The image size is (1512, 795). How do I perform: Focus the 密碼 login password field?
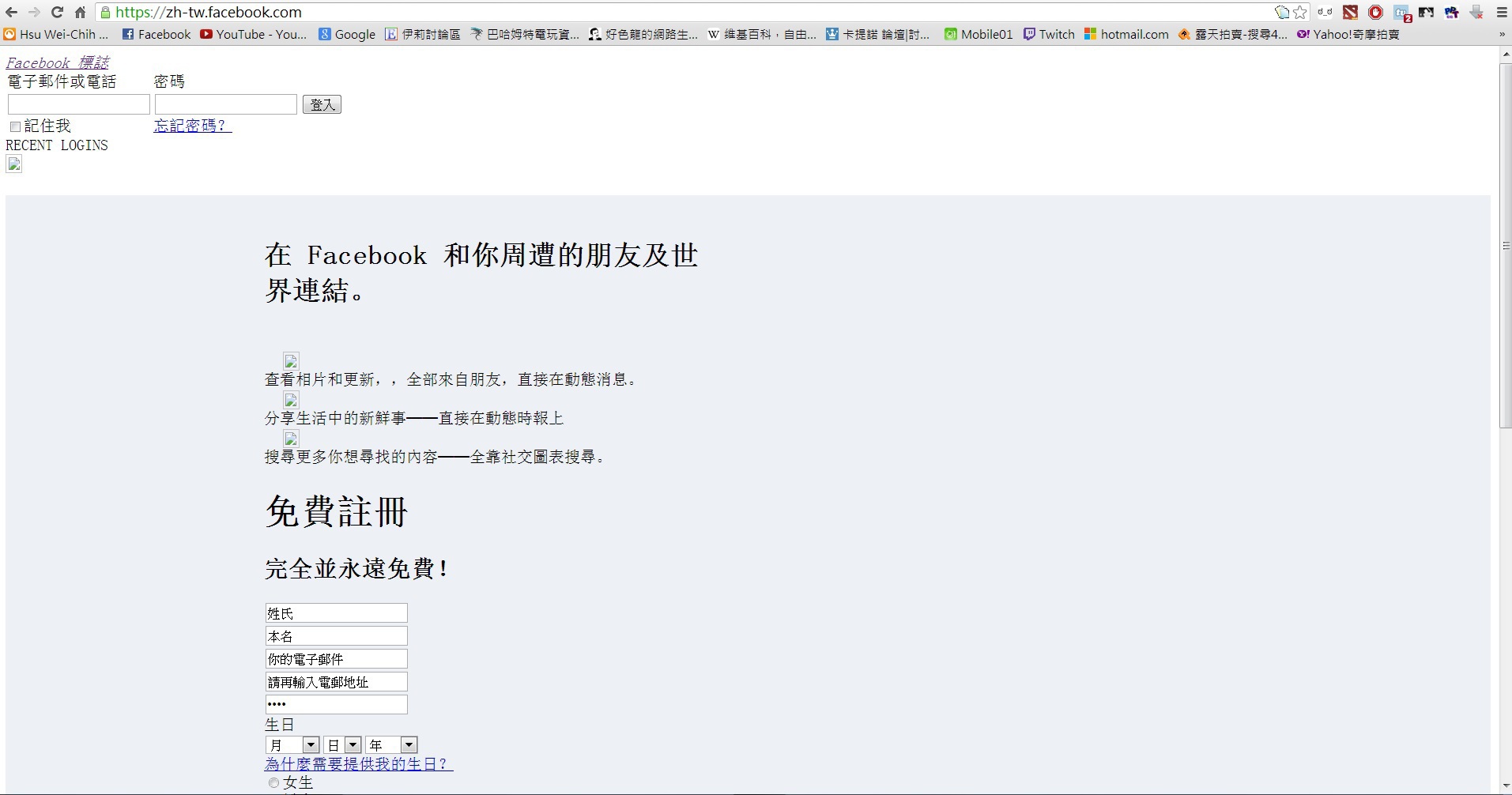coord(226,104)
